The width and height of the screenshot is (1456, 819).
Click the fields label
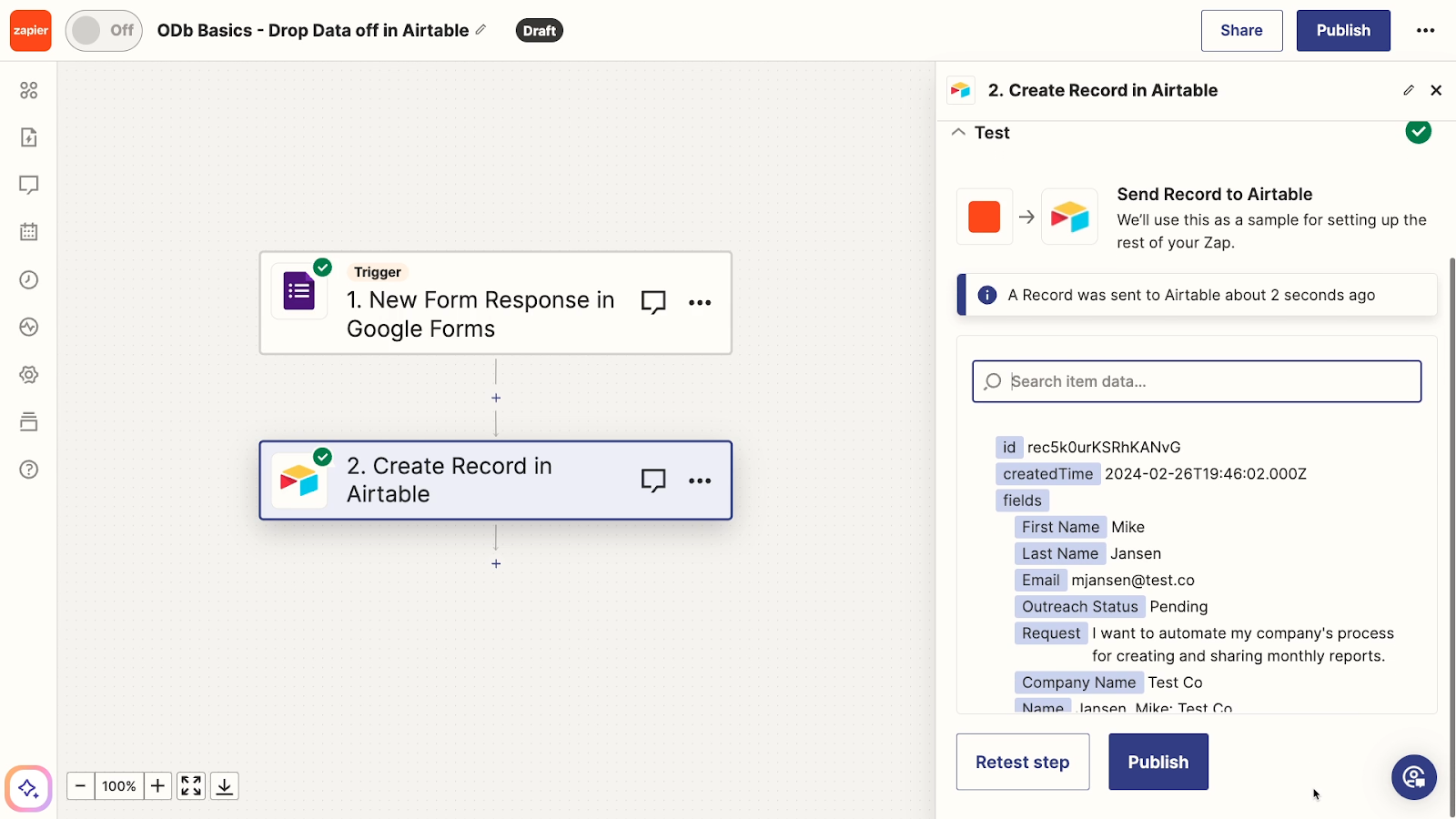(1022, 500)
